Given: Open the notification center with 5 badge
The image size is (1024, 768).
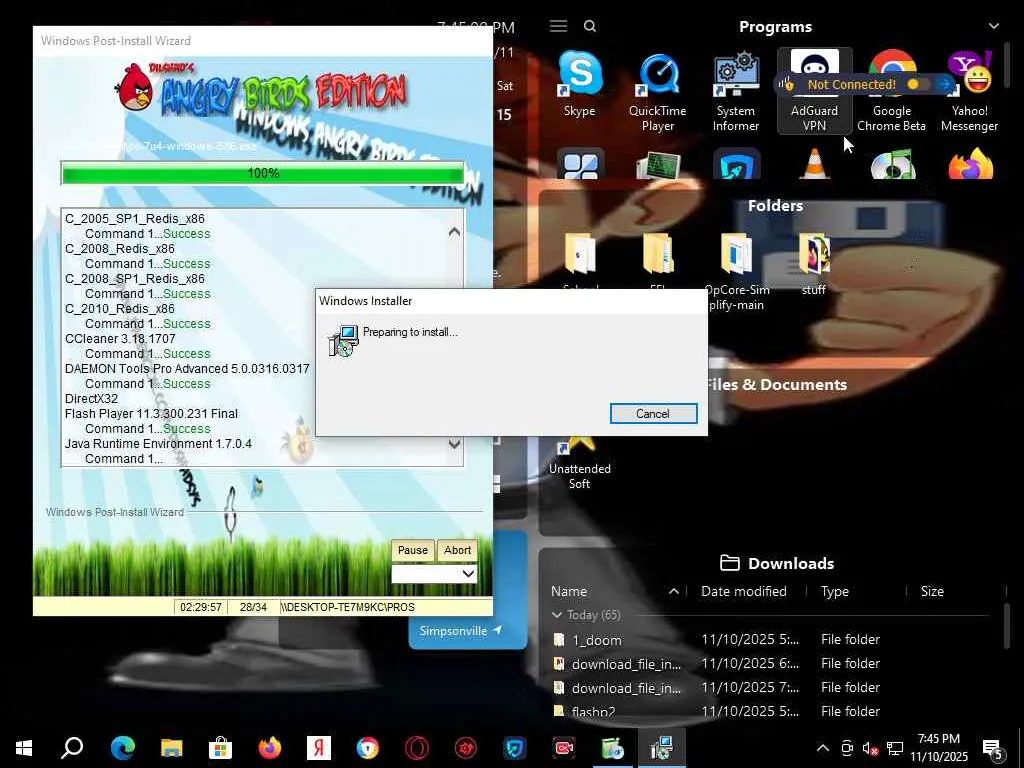Looking at the screenshot, I should pyautogui.click(x=993, y=749).
